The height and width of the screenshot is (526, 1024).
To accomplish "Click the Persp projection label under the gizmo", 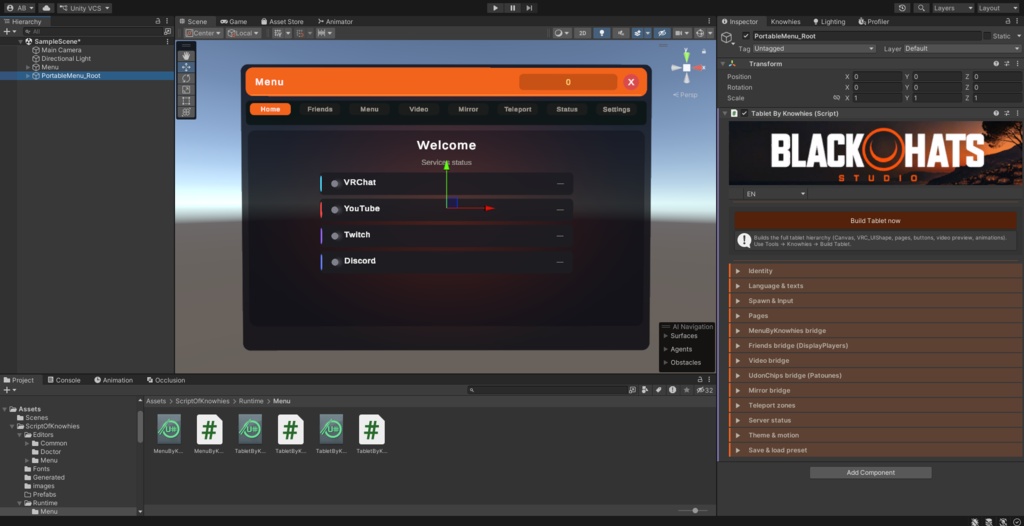I will [685, 95].
